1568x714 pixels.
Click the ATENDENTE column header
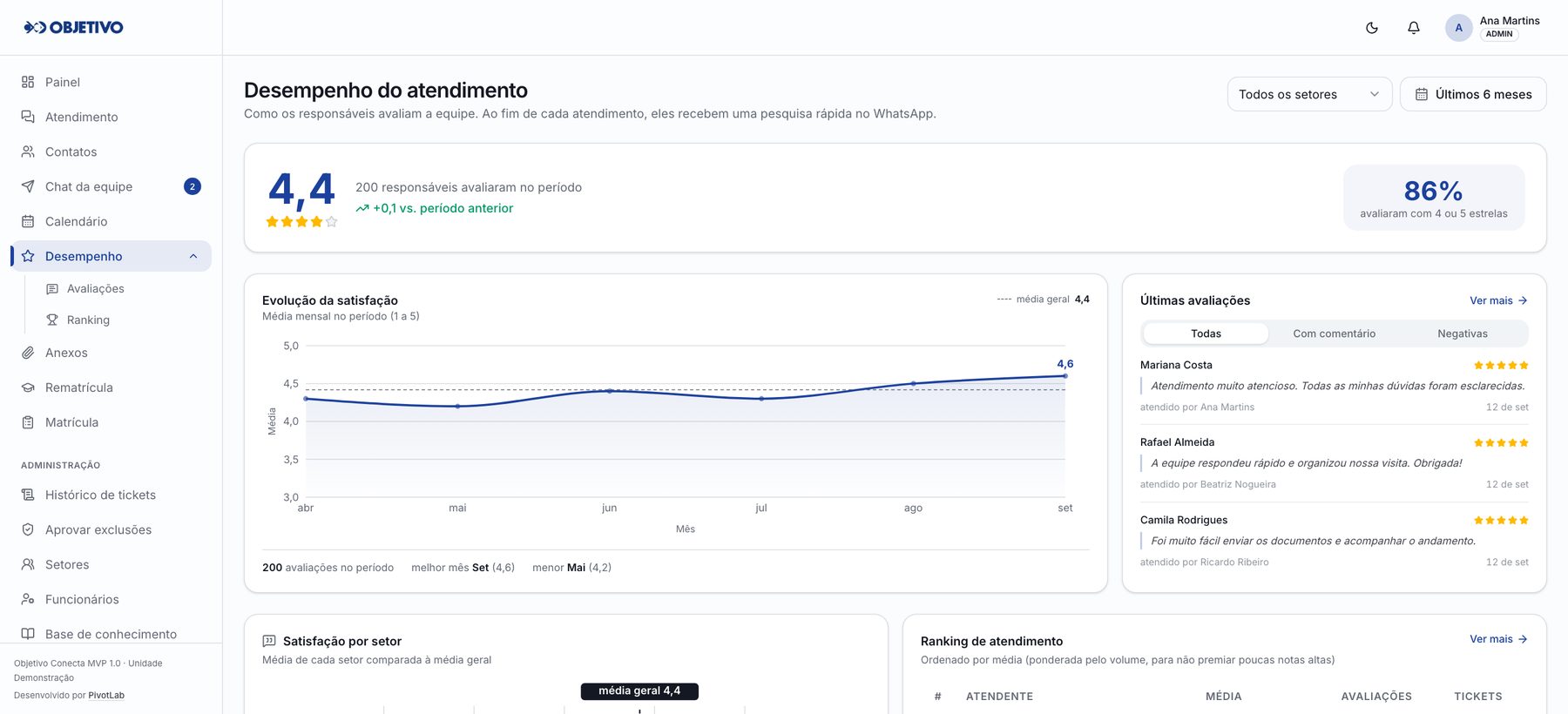[999, 697]
